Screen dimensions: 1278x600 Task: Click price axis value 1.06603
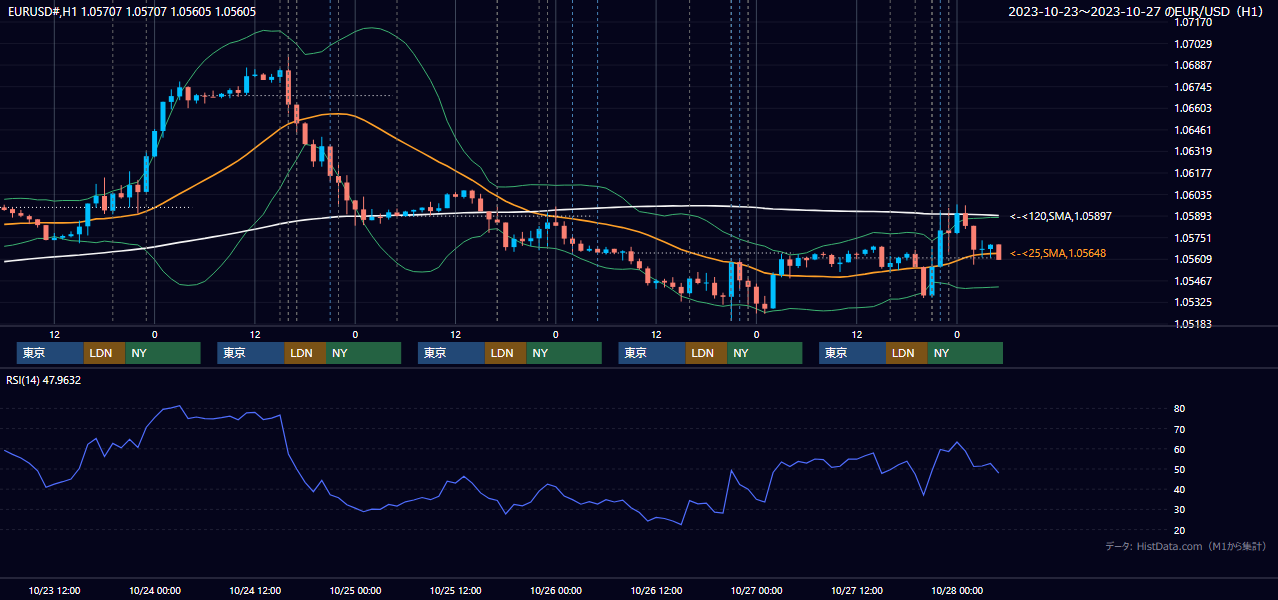tap(1194, 108)
